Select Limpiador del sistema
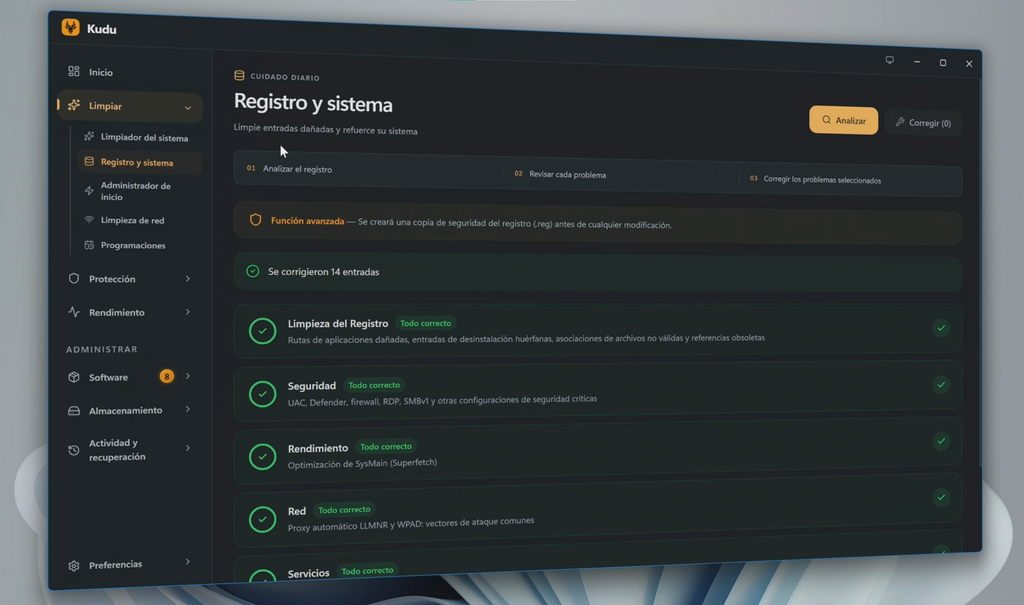The image size is (1024, 605). (140, 137)
